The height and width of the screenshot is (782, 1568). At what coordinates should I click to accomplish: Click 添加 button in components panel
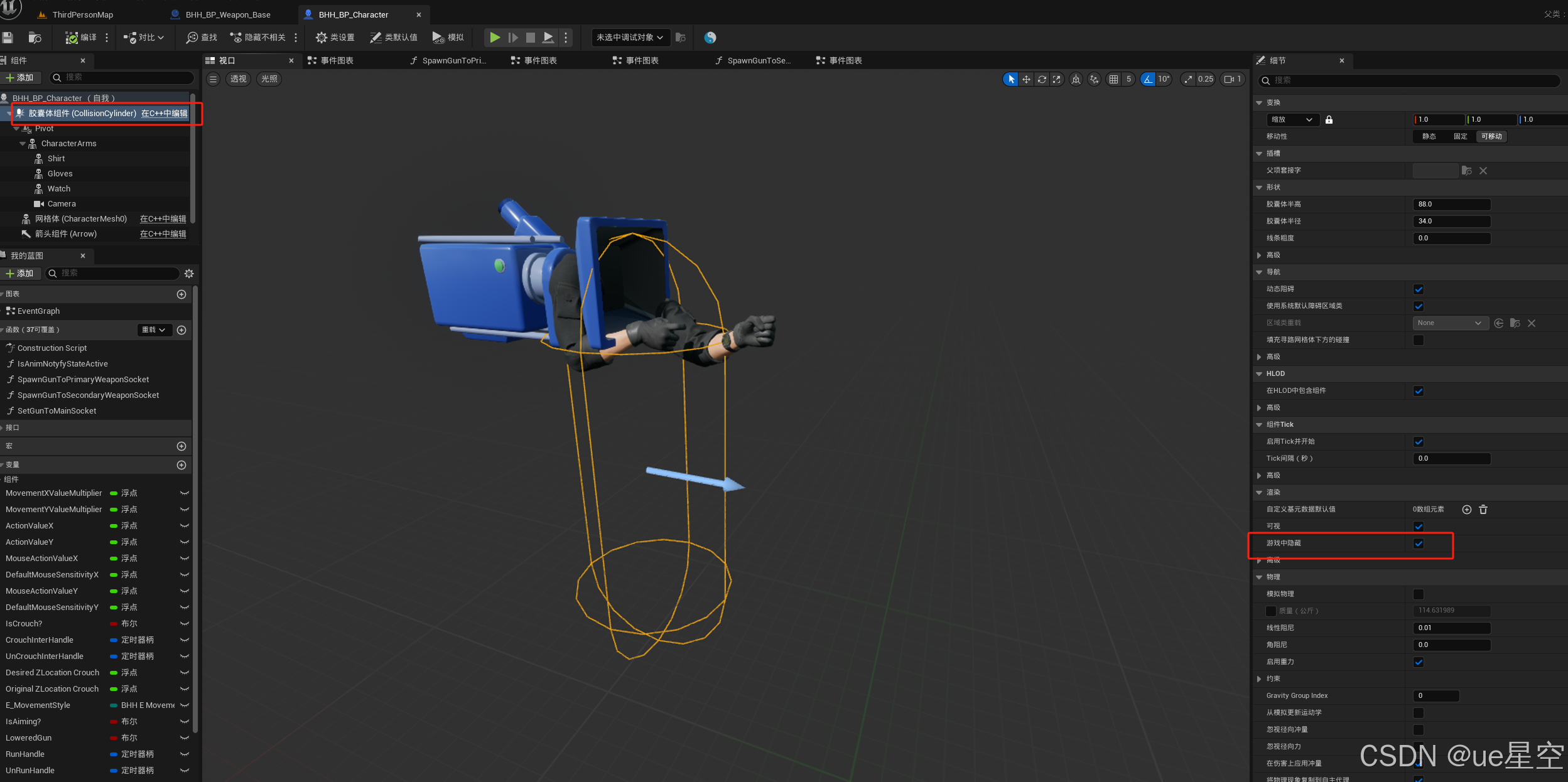point(20,78)
